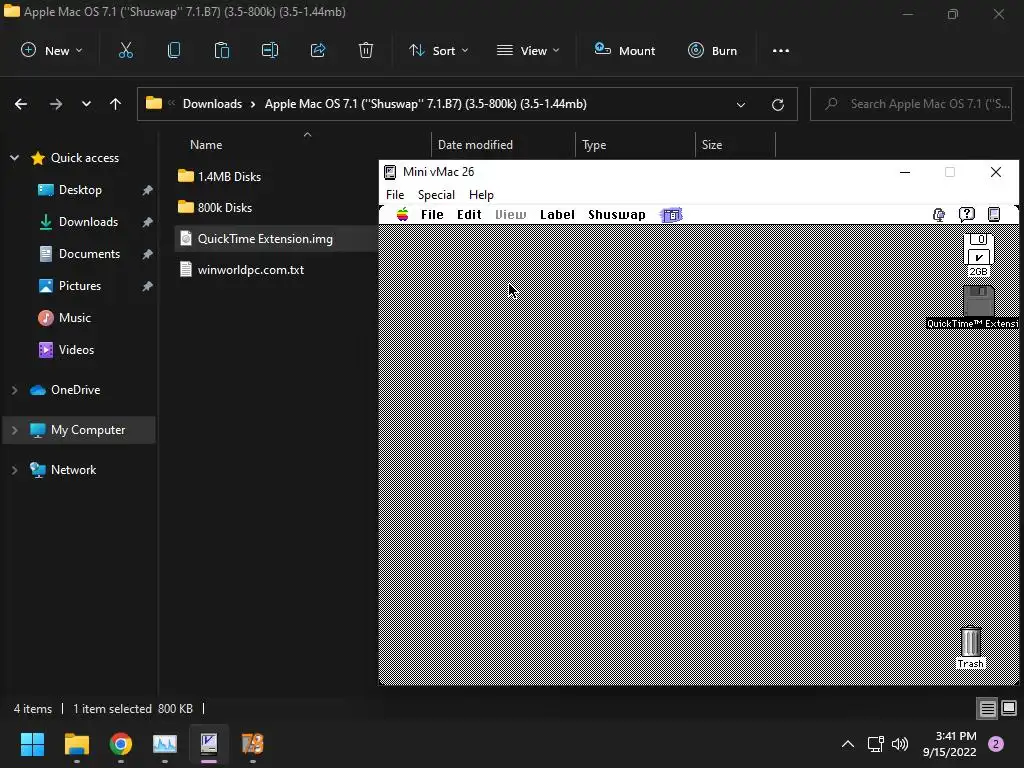Open the Application menu icon in Mac menu bar
1024x768 pixels.
(x=994, y=214)
